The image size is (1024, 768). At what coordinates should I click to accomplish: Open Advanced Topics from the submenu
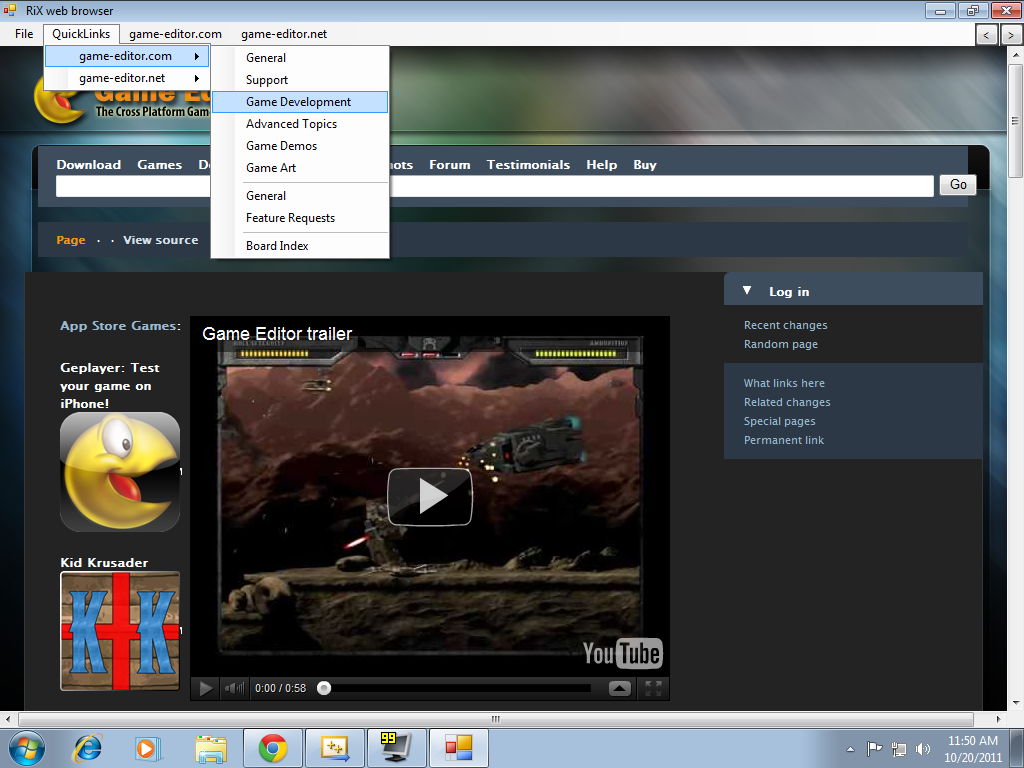[x=300, y=124]
